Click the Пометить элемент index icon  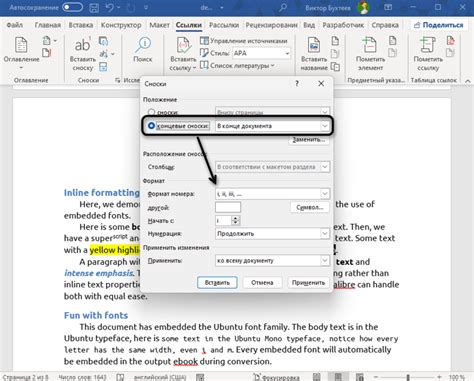point(370,45)
